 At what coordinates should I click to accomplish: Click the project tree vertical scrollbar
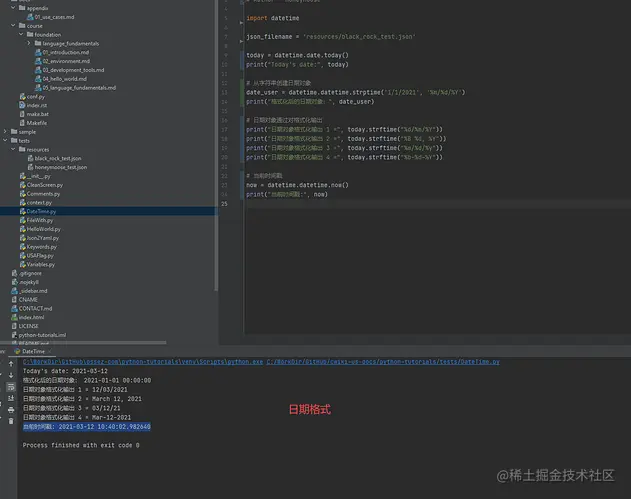point(216,145)
